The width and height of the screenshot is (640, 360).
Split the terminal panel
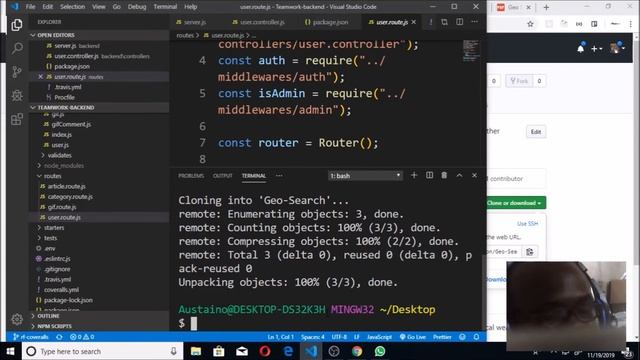click(429, 175)
